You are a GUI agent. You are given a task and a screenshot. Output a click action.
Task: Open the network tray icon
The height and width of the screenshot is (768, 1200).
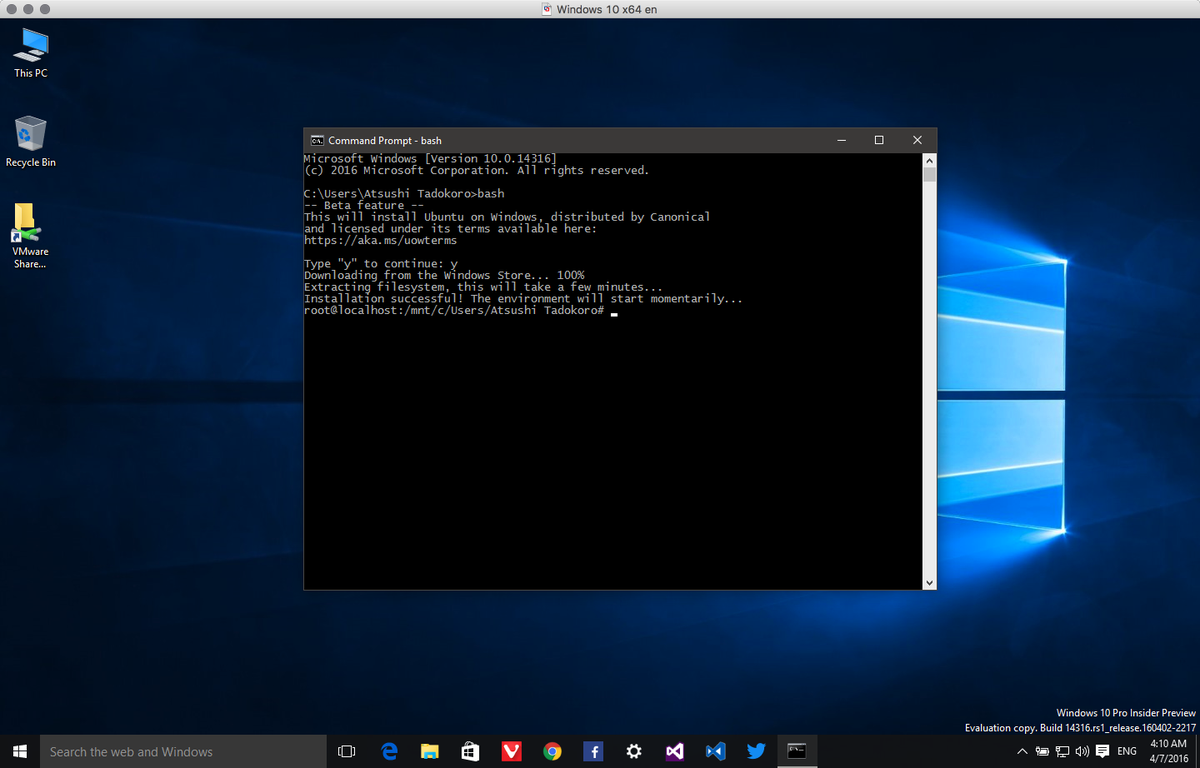(x=1062, y=751)
